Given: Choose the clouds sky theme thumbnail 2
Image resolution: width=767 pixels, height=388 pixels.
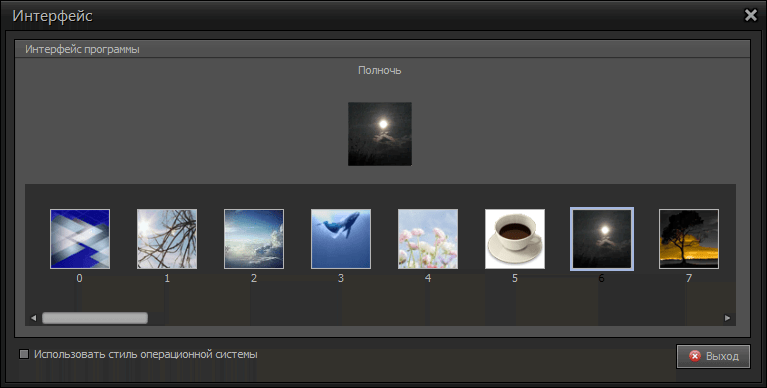Looking at the screenshot, I should coord(254,239).
